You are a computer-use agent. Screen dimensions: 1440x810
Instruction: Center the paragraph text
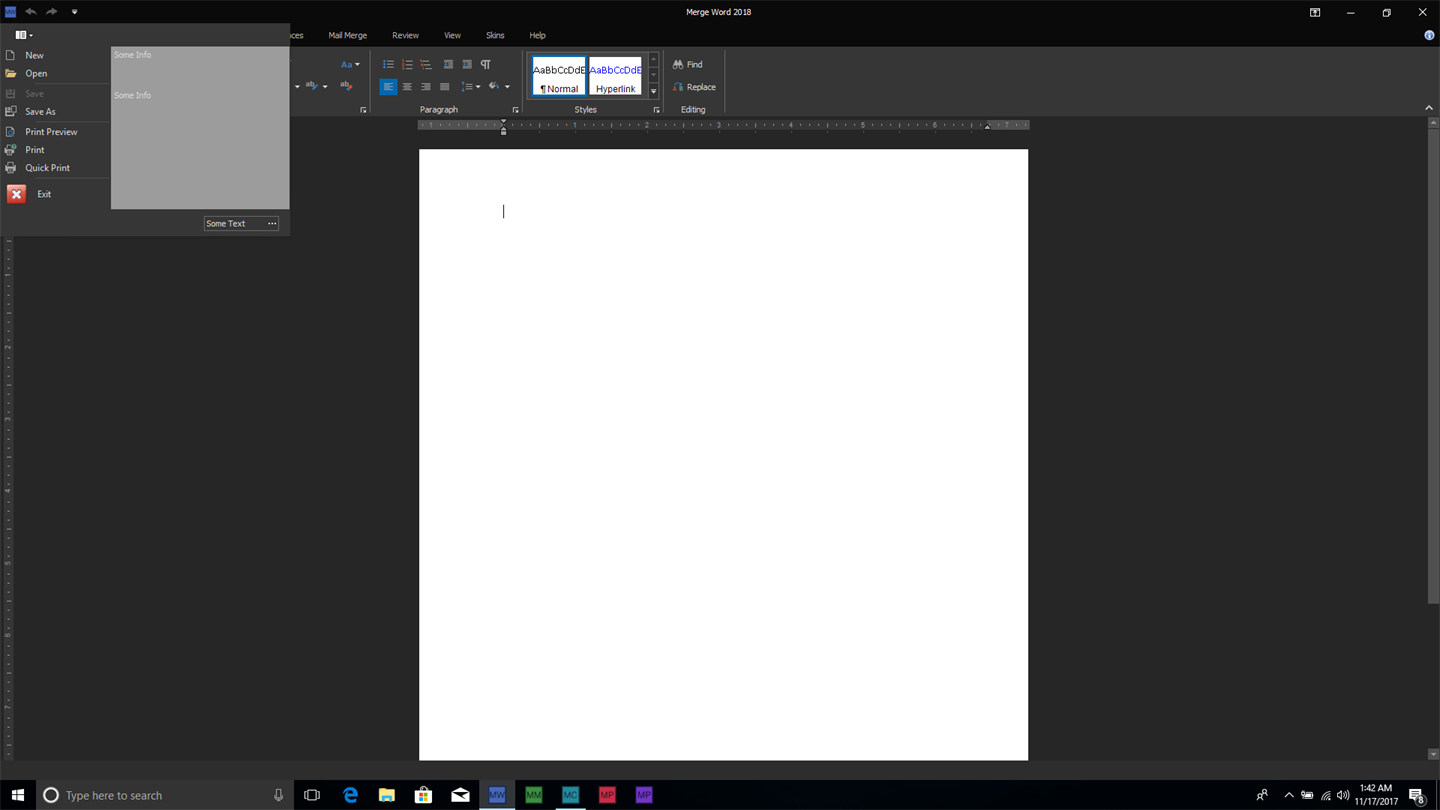[407, 87]
